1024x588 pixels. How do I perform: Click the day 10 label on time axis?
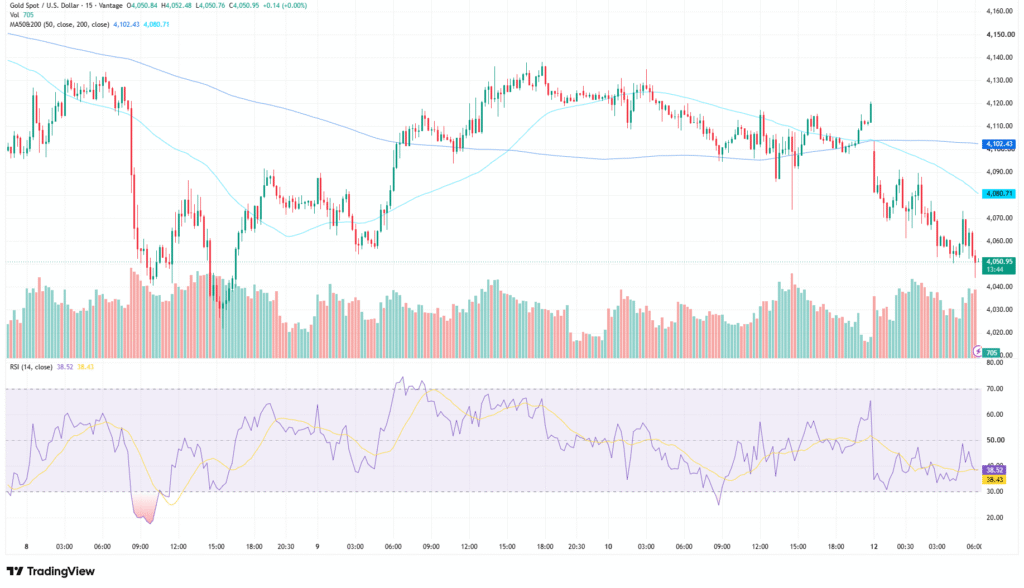(608, 547)
